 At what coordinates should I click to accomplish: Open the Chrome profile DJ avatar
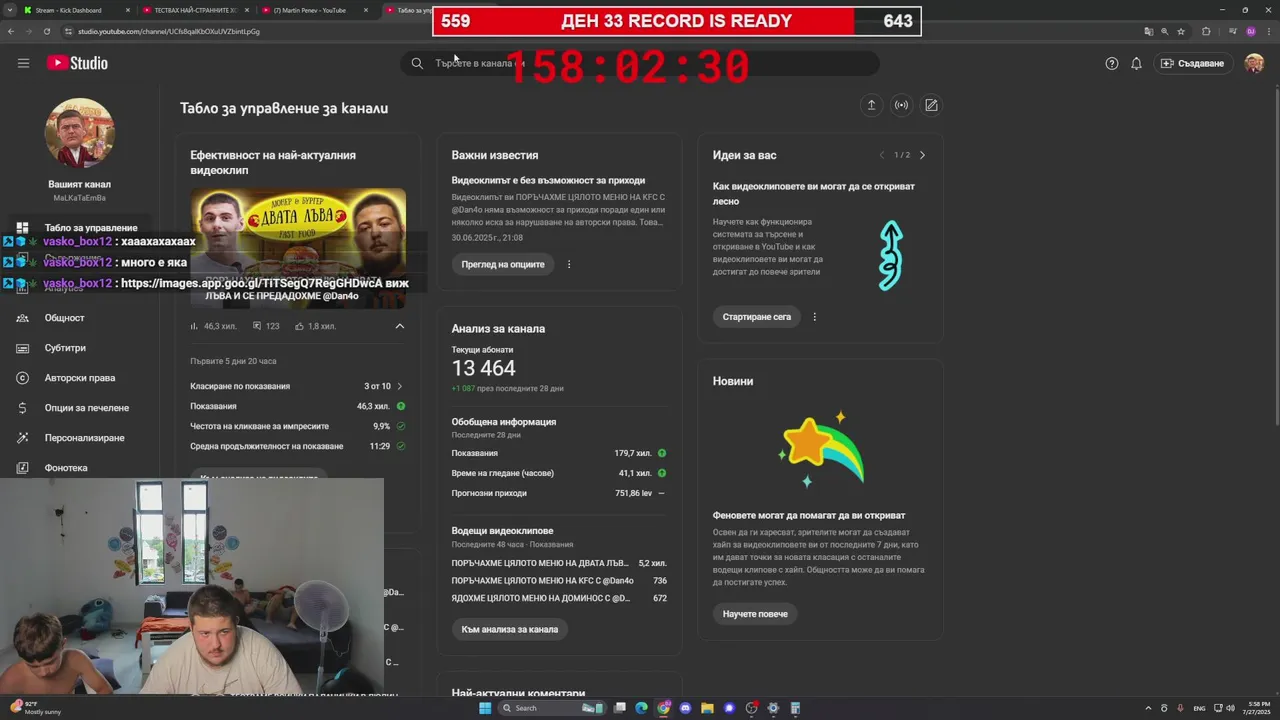pyautogui.click(x=1250, y=31)
